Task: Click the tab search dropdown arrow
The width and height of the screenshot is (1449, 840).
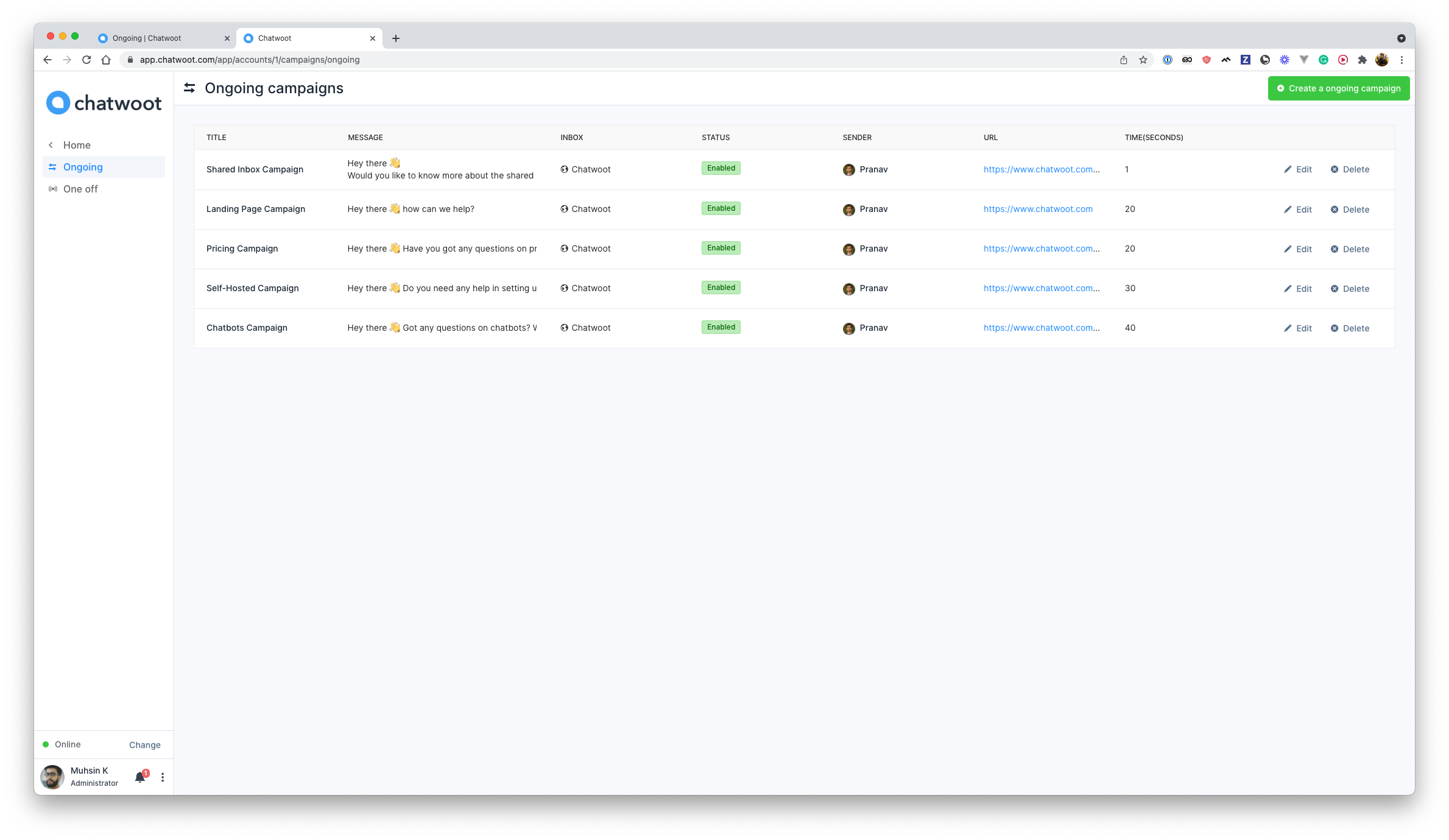Action: [1401, 38]
